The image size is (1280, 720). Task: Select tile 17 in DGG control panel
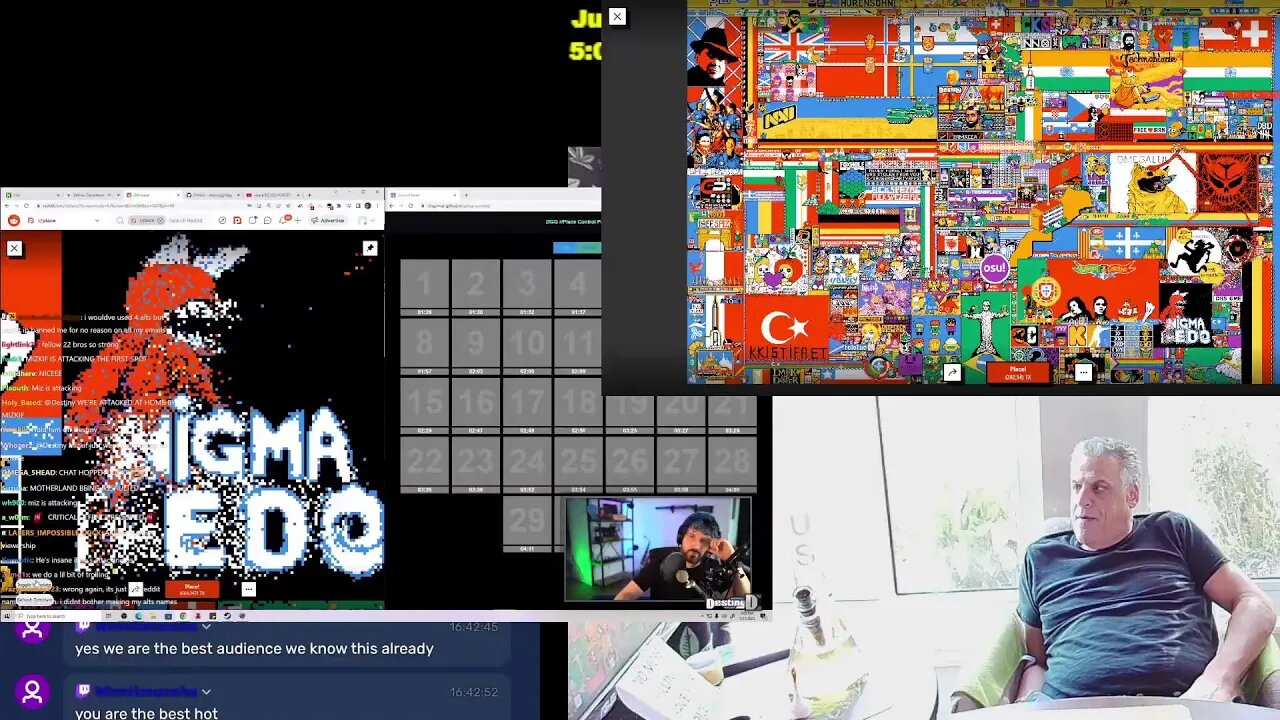(x=527, y=405)
